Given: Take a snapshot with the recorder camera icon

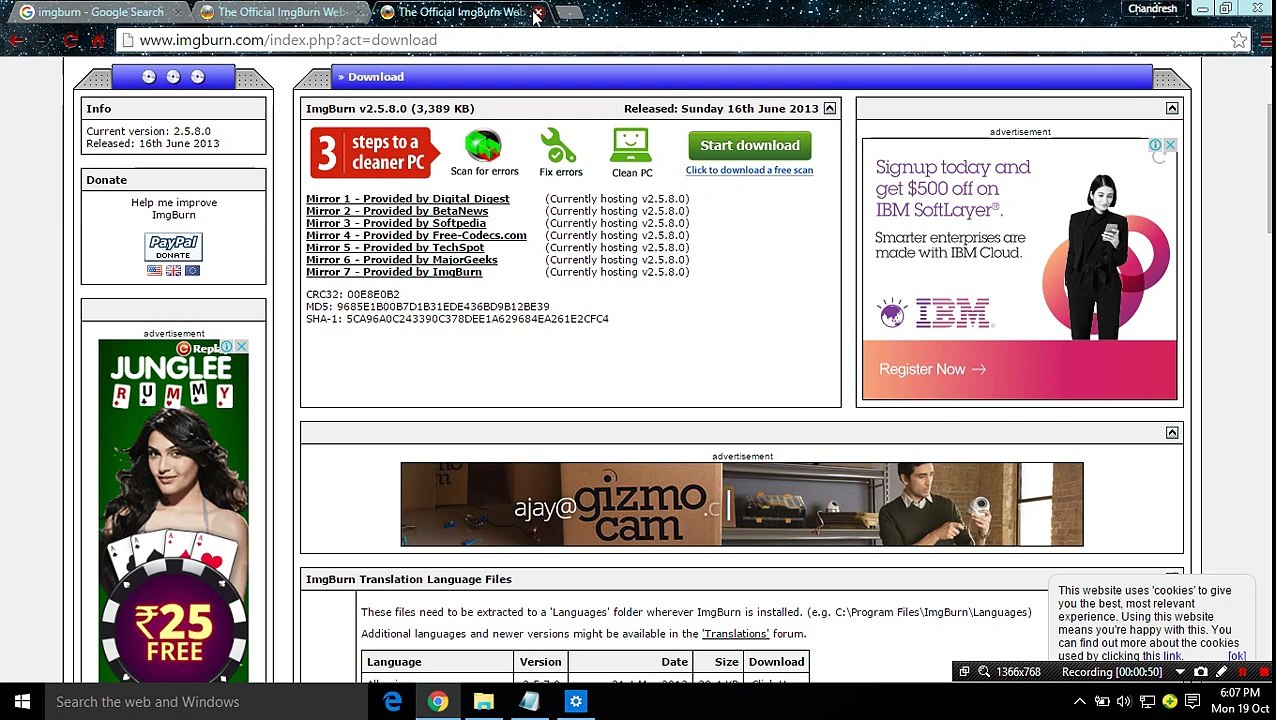Looking at the screenshot, I should [1200, 672].
